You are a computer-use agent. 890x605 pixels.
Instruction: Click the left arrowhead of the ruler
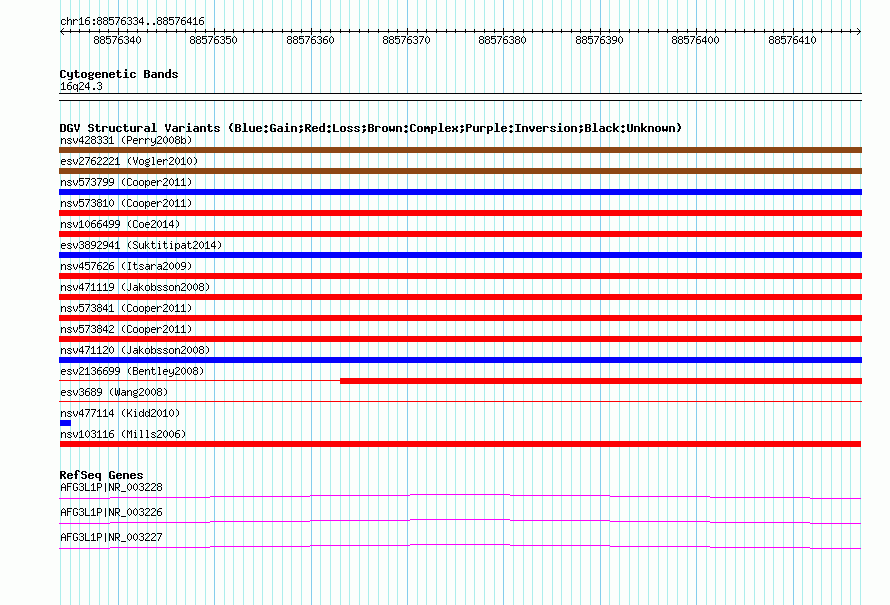[x=62, y=31]
